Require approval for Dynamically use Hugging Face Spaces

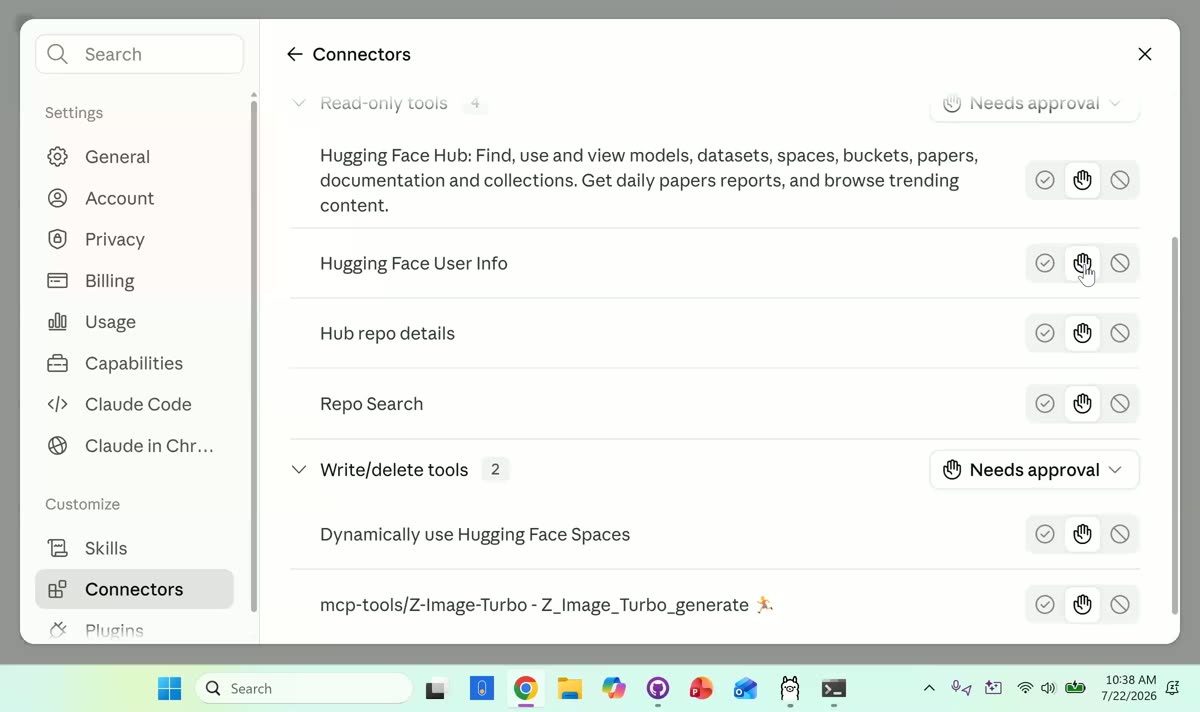pyautogui.click(x=1082, y=534)
